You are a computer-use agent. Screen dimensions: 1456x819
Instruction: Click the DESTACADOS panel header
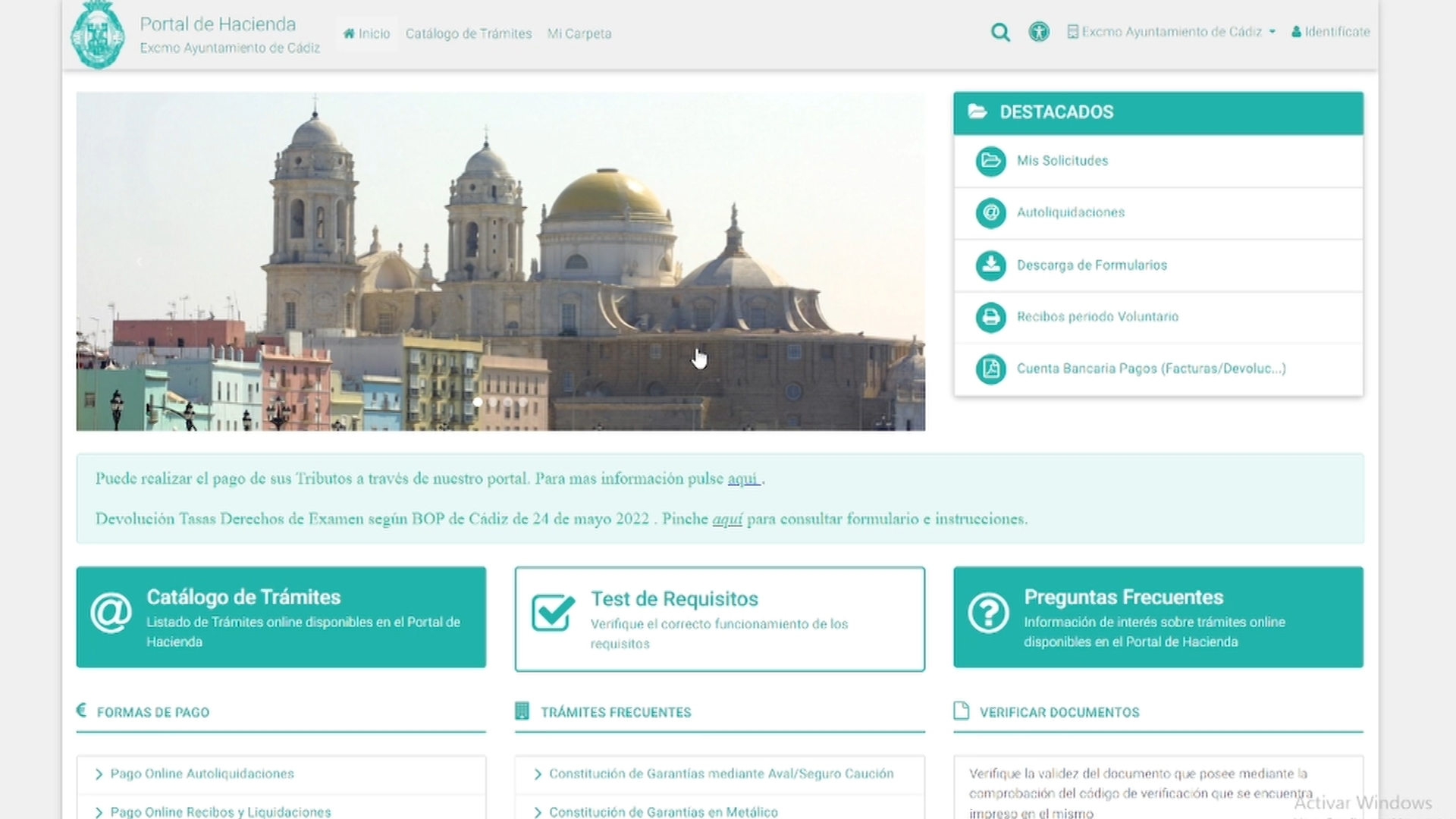[x=1158, y=112]
